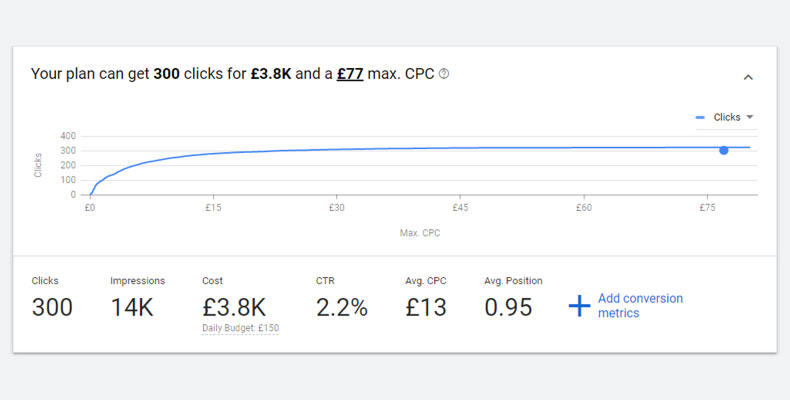Click the Add conversion metrics link

pyautogui.click(x=640, y=306)
